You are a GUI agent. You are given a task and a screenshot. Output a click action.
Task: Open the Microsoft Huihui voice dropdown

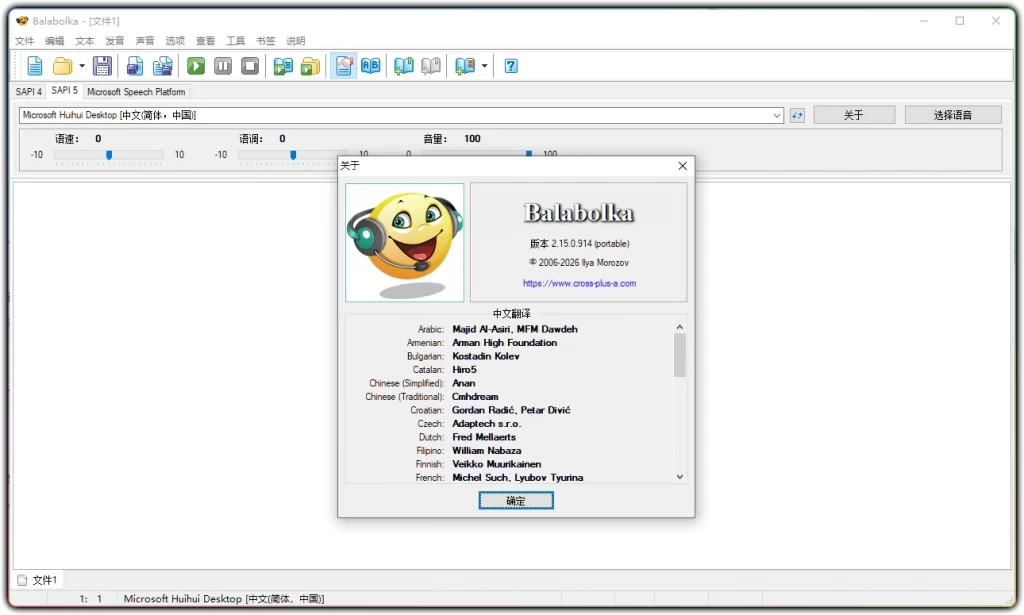coord(779,114)
